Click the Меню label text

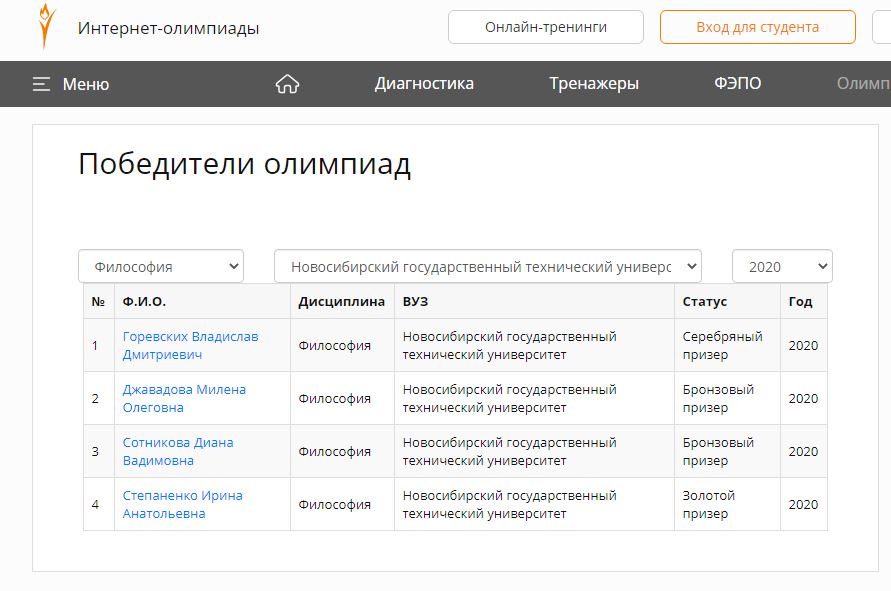pyautogui.click(x=86, y=84)
